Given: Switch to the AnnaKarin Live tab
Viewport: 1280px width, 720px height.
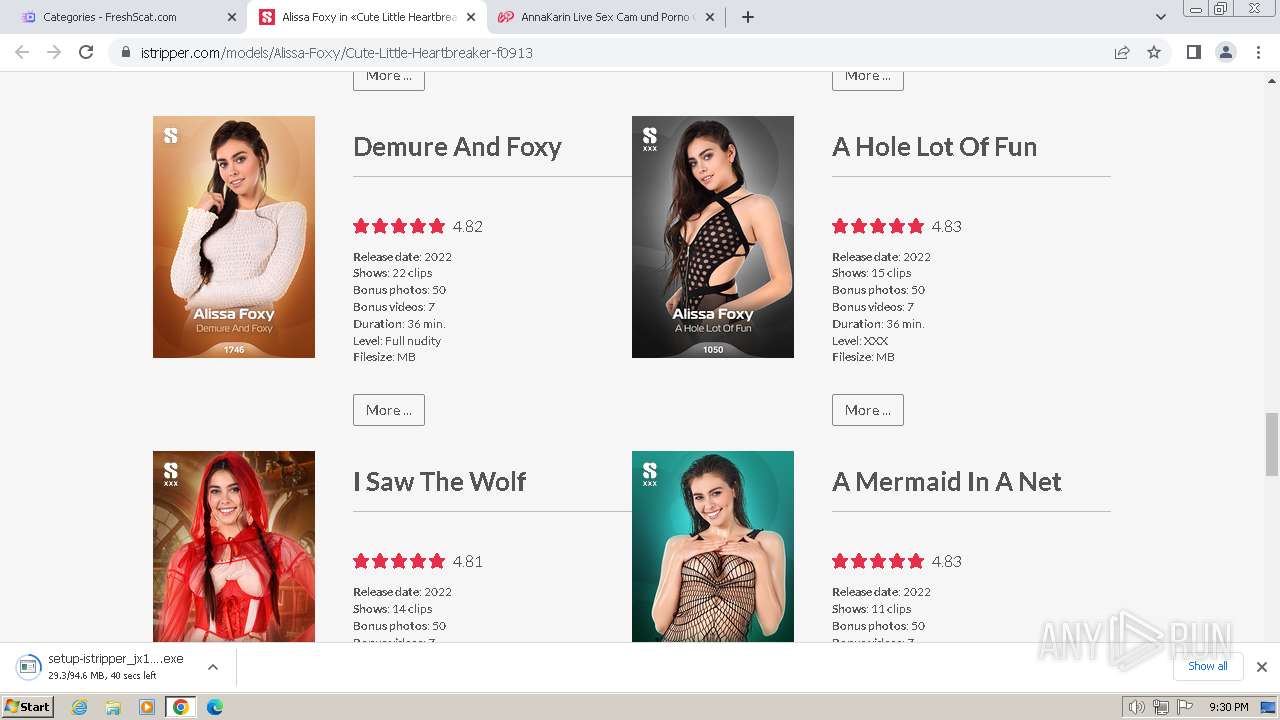Looking at the screenshot, I should pyautogui.click(x=607, y=17).
